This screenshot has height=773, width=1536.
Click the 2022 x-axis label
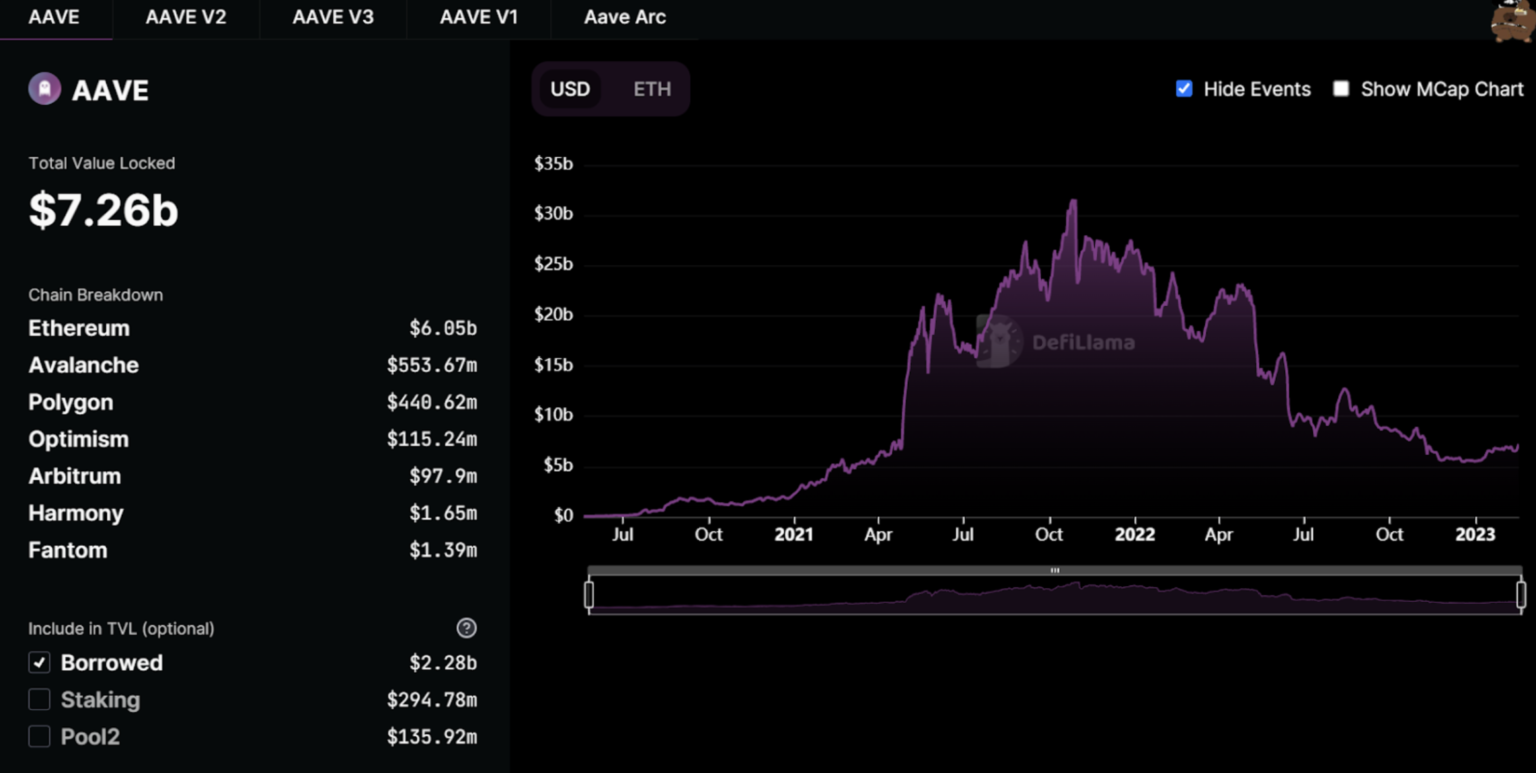pos(1135,534)
